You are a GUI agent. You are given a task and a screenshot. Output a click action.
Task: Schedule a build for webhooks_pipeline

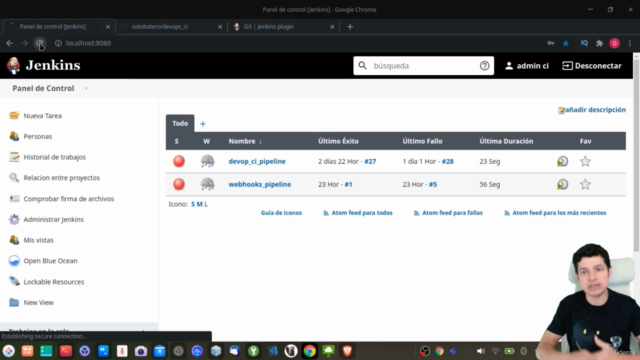[562, 184]
